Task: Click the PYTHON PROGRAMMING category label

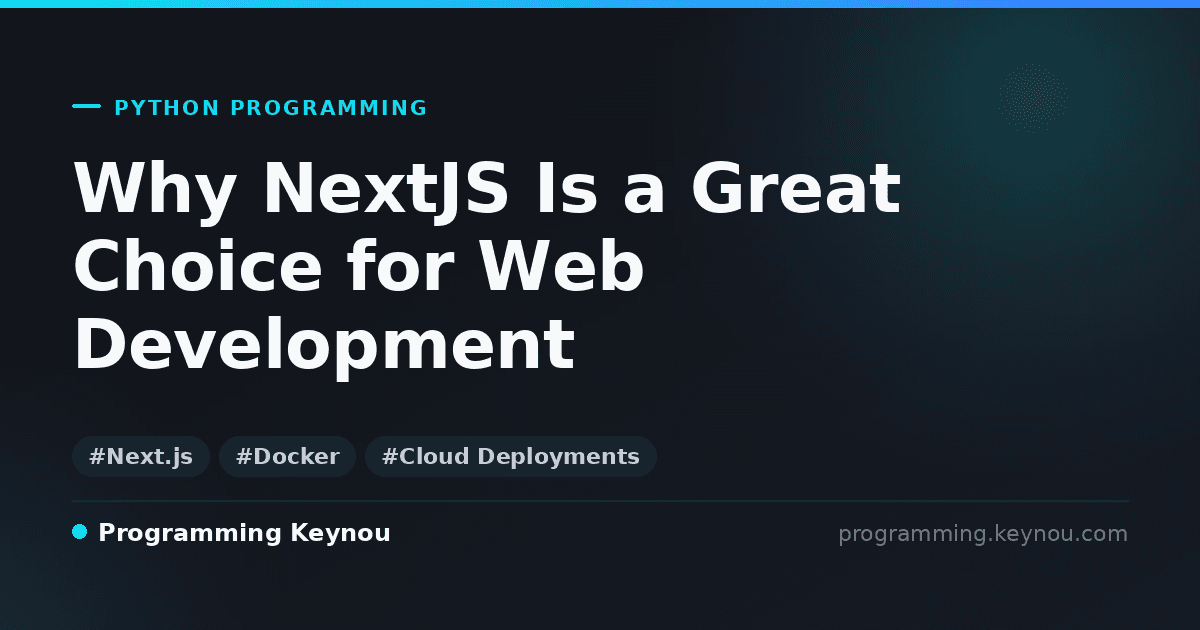Action: click(x=271, y=108)
